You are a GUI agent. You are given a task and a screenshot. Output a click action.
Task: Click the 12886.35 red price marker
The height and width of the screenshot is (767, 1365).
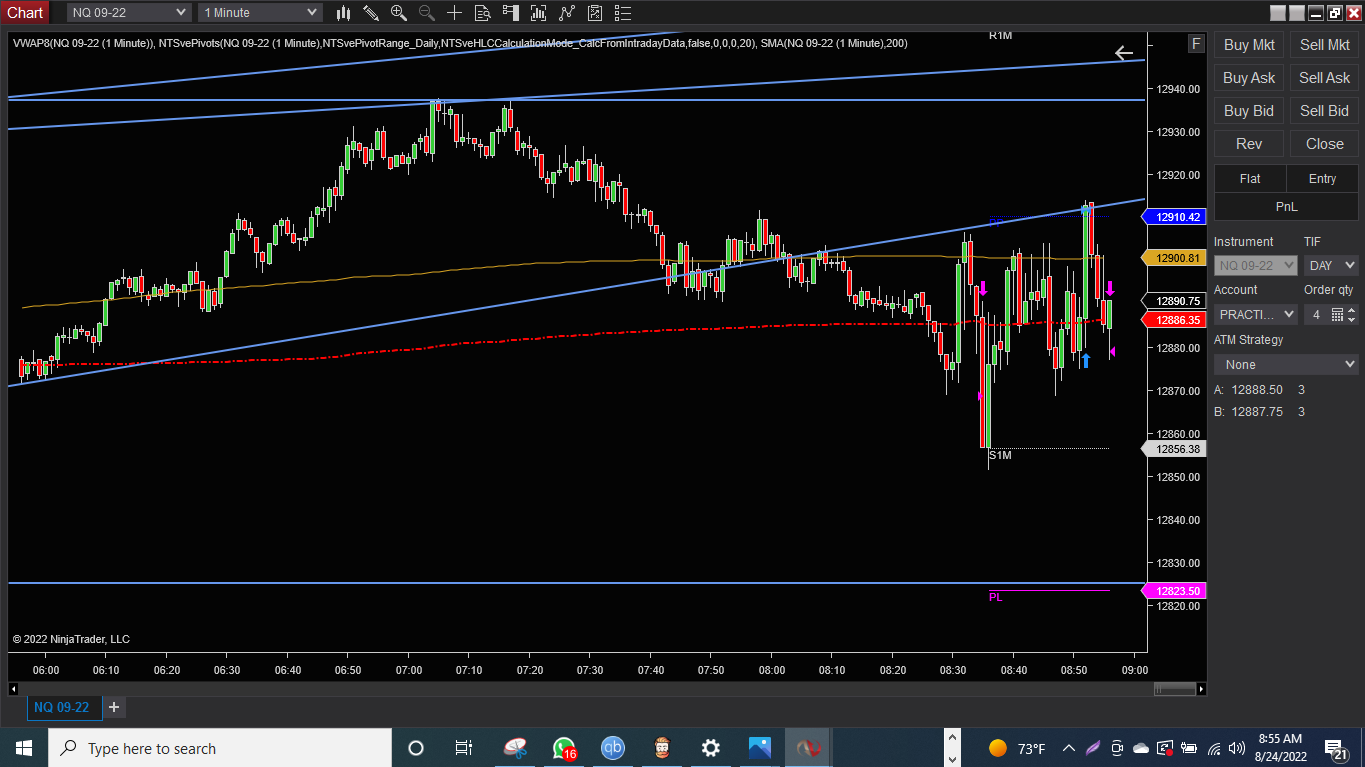coord(1176,320)
